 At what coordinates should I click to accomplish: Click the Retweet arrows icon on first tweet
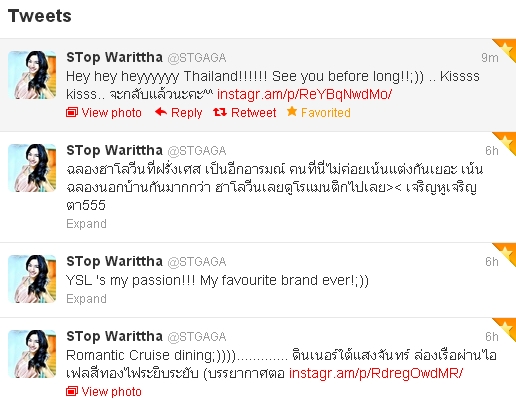point(220,112)
